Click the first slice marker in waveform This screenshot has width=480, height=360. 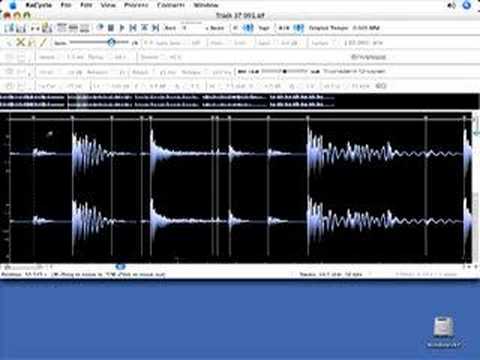click(x=34, y=118)
